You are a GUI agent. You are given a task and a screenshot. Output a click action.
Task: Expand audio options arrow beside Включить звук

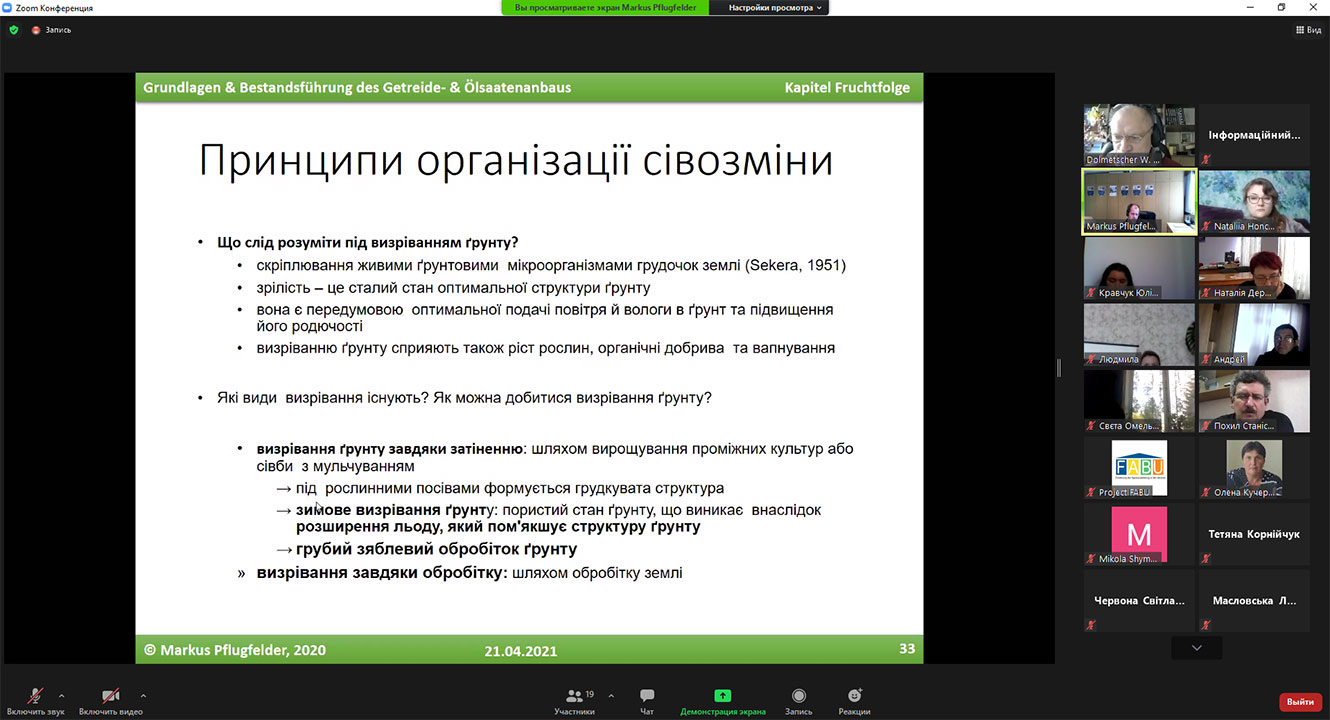(62, 696)
